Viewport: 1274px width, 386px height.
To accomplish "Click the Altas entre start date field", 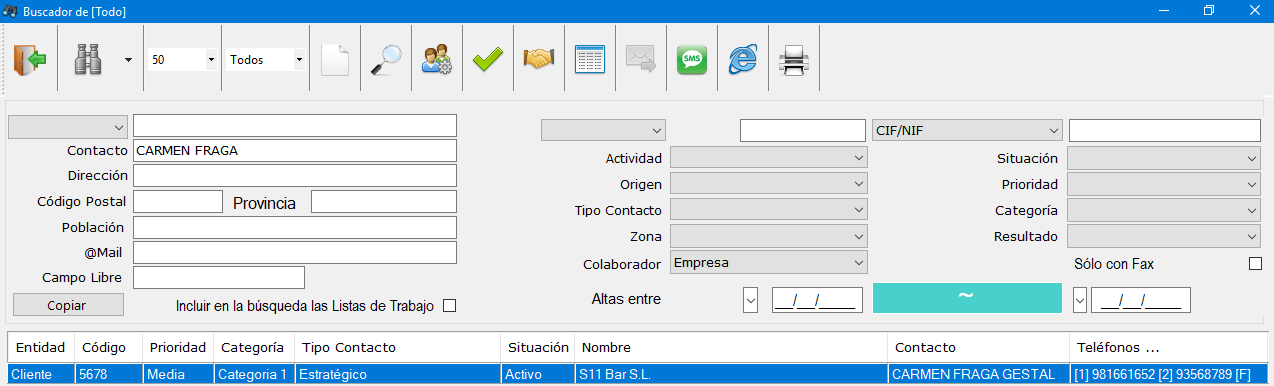I will coord(817,299).
